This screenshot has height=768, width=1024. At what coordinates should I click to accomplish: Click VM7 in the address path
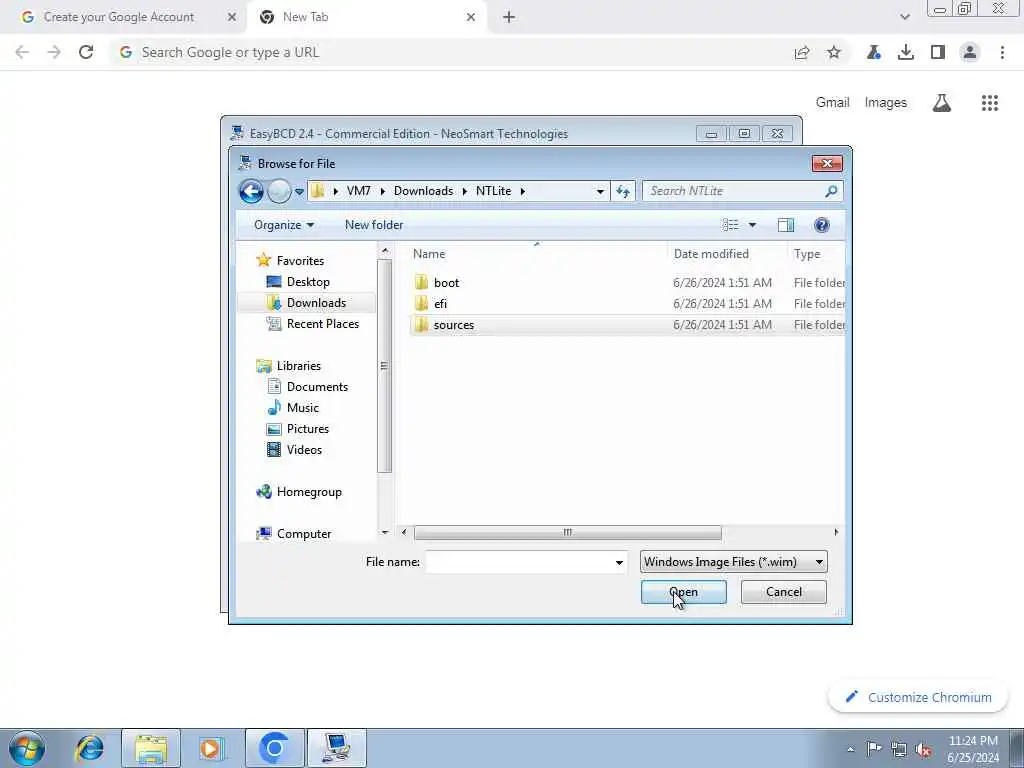(x=359, y=191)
